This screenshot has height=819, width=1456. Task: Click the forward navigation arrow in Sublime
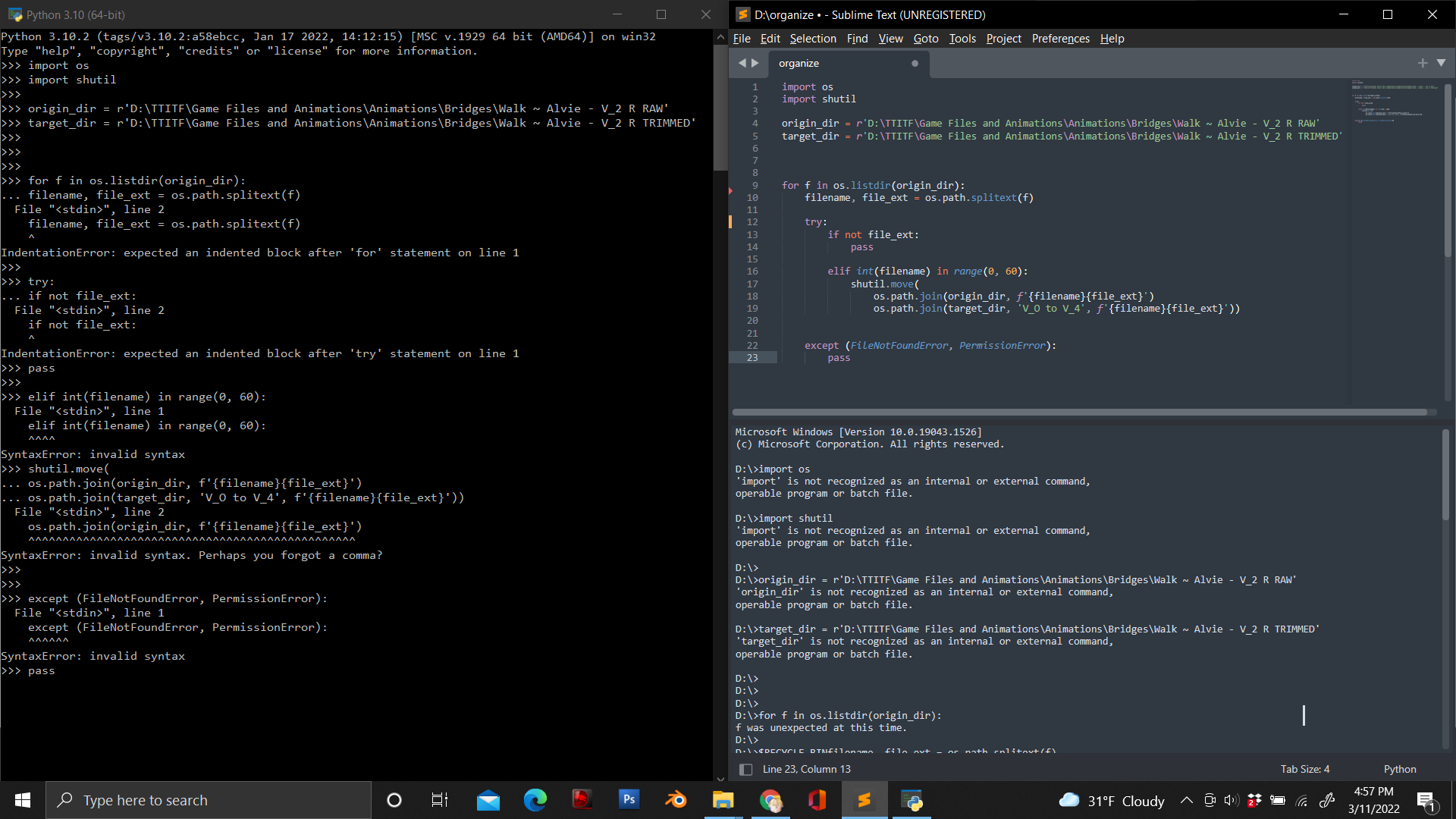tap(756, 63)
